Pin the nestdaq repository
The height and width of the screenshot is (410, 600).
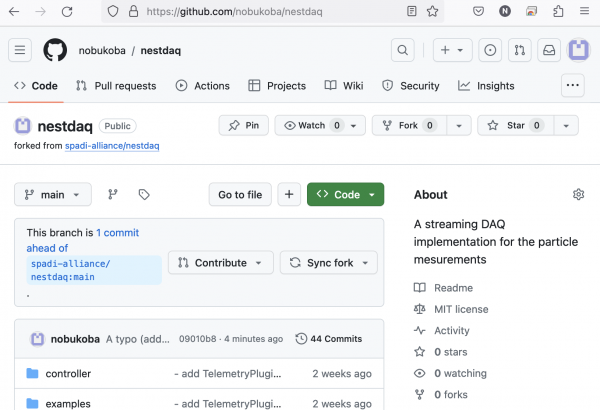(243, 126)
